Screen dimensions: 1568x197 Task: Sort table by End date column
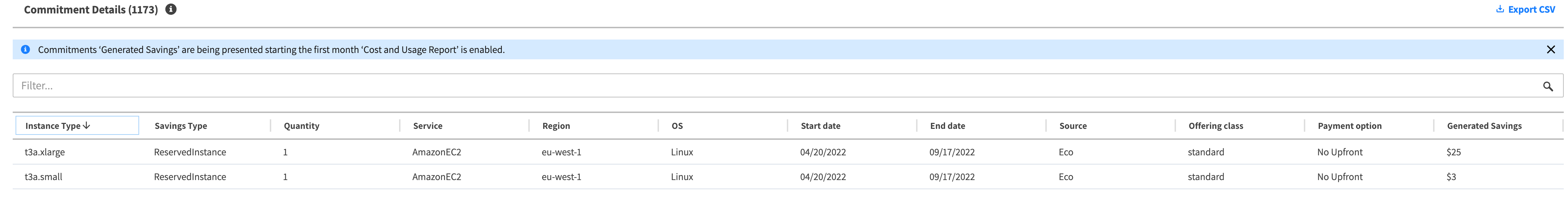(947, 126)
